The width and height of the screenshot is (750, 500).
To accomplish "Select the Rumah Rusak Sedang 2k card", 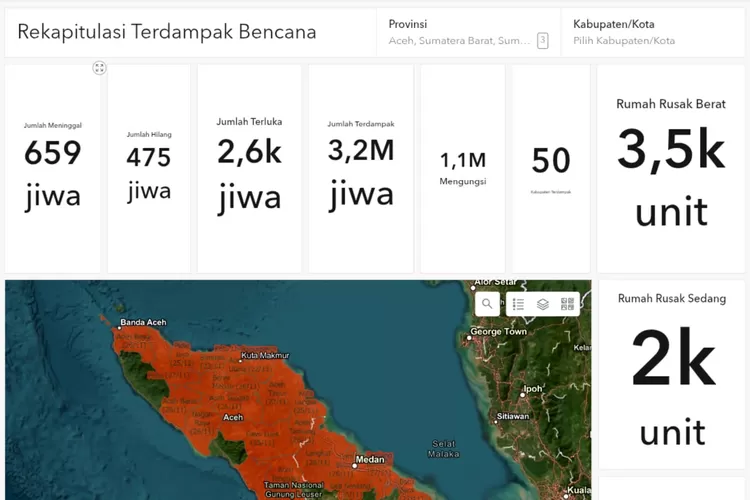I will (x=672, y=374).
